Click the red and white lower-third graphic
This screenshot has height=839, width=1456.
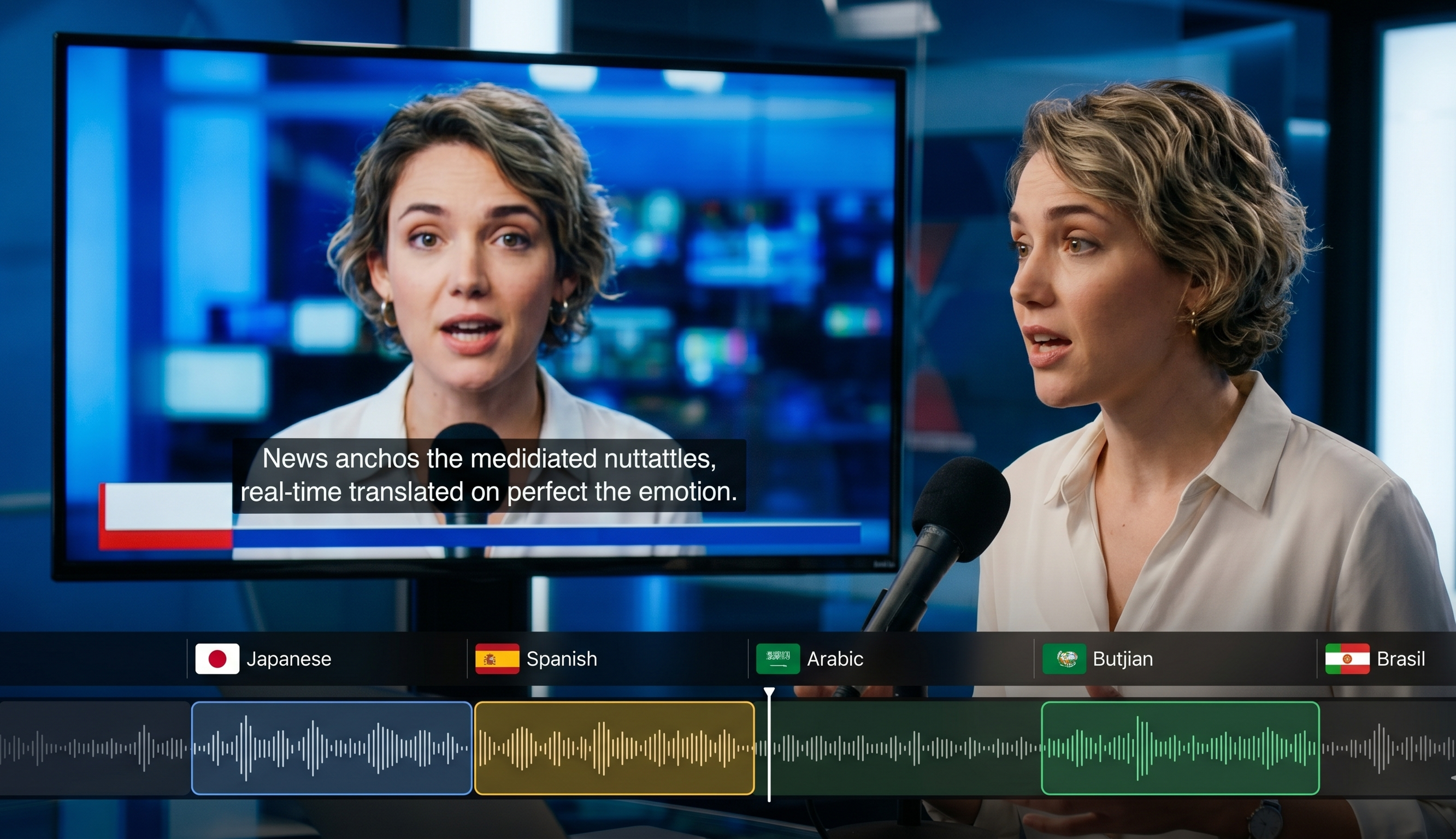[166, 516]
